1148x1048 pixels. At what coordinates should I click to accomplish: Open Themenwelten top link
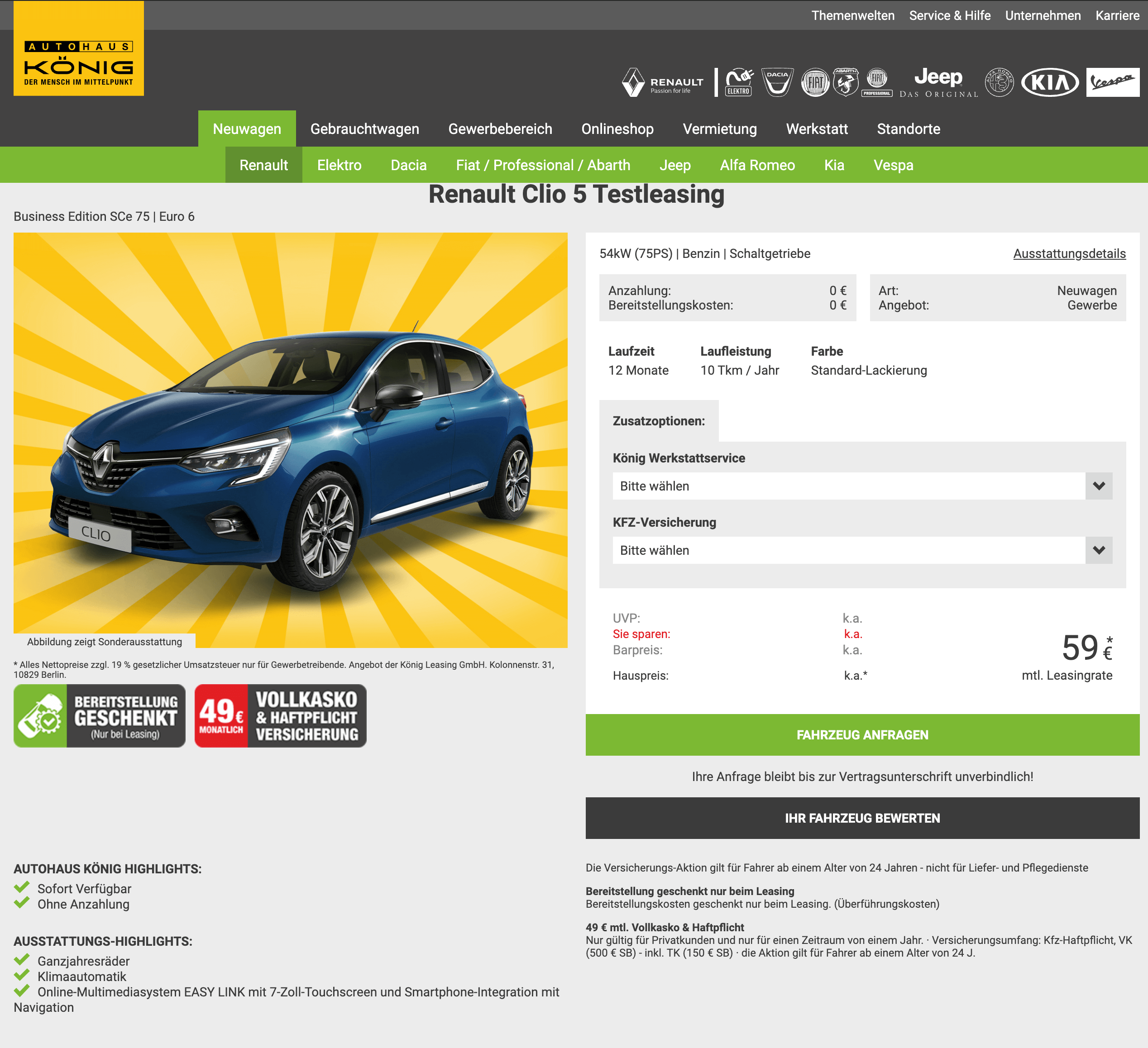852,15
